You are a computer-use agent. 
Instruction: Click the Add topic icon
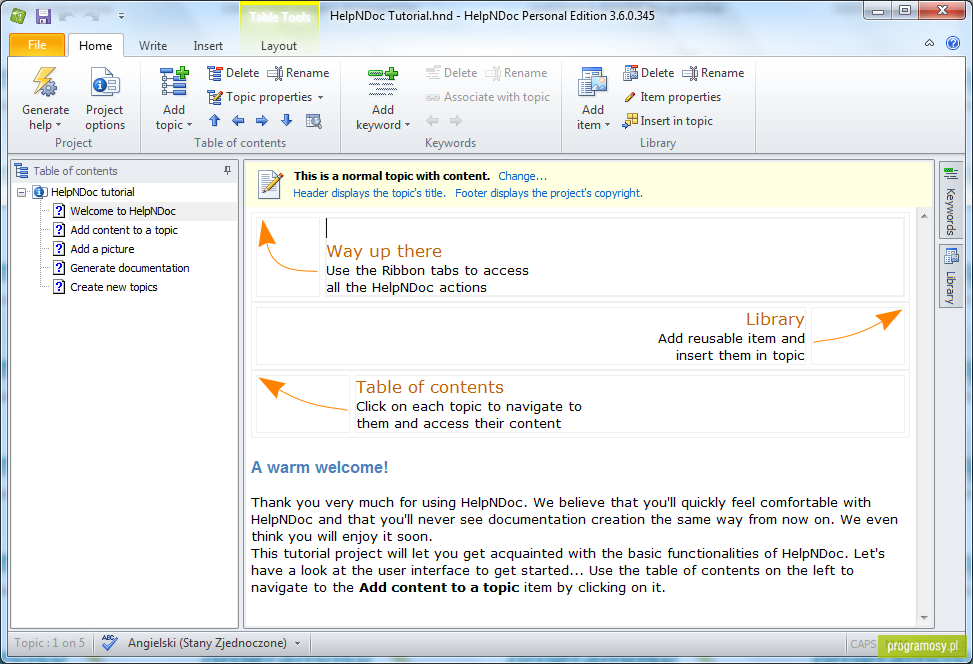click(174, 82)
